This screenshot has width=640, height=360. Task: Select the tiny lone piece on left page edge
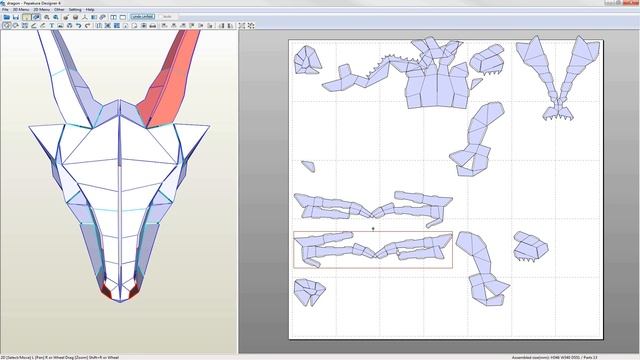pyautogui.click(x=308, y=166)
